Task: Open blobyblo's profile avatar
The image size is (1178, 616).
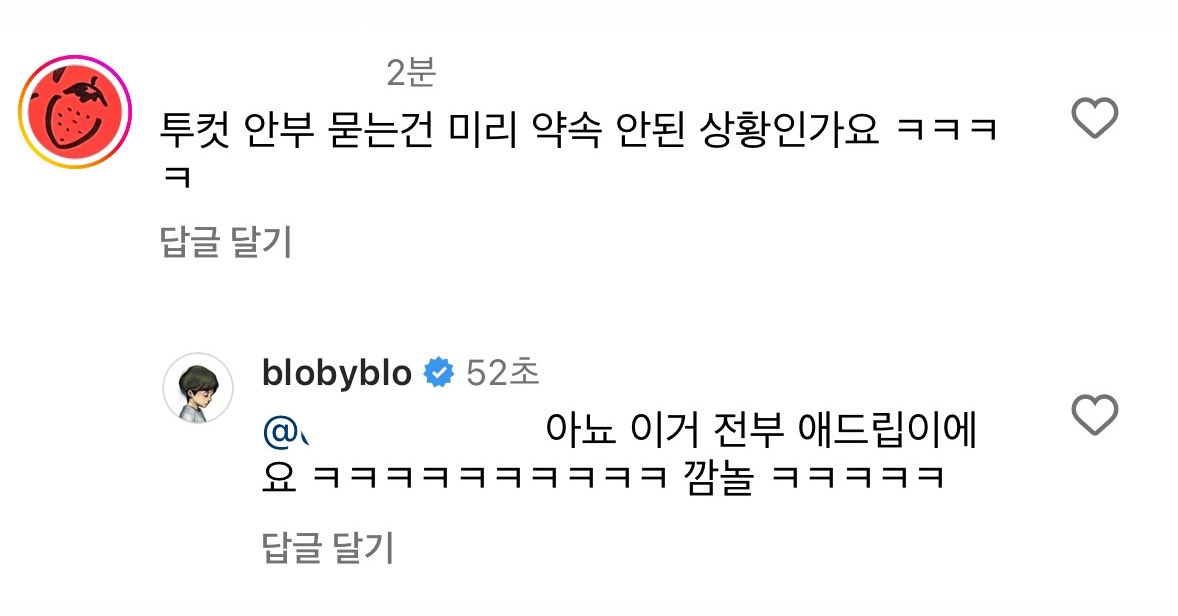Action: point(198,388)
